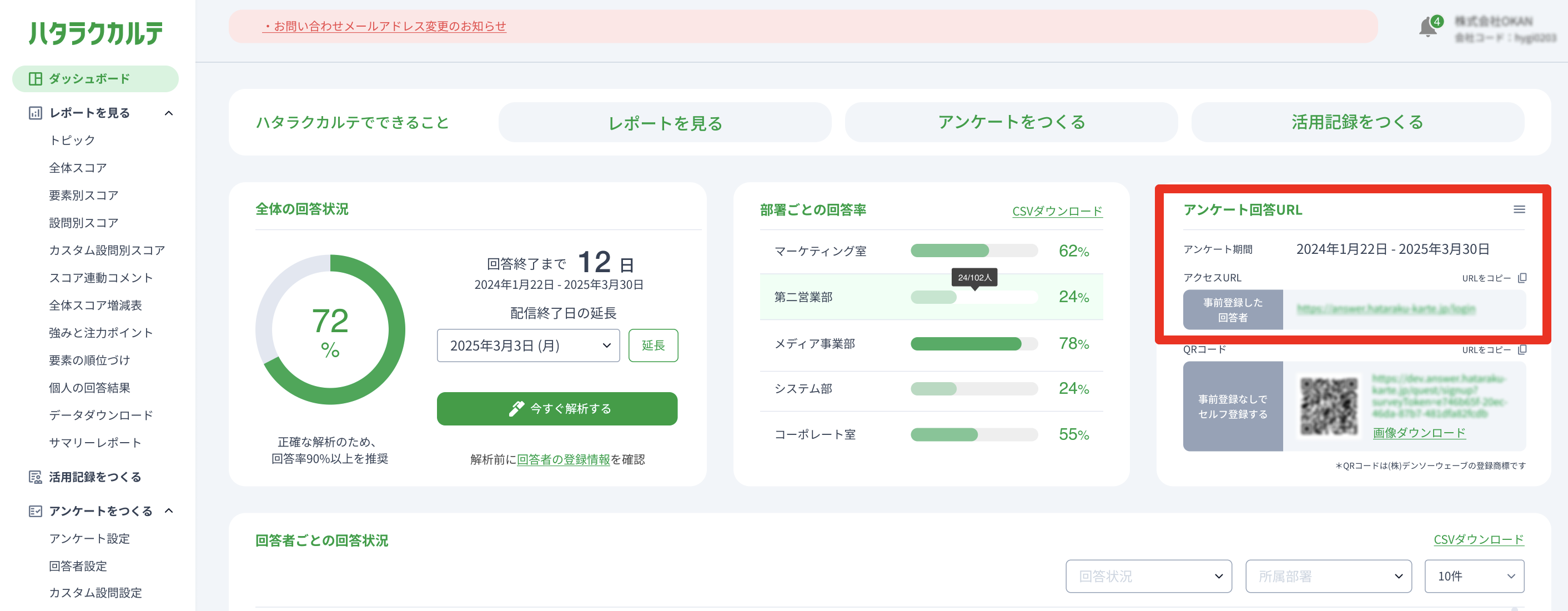Copy QR code URL via URLをコピー icon

click(1522, 350)
